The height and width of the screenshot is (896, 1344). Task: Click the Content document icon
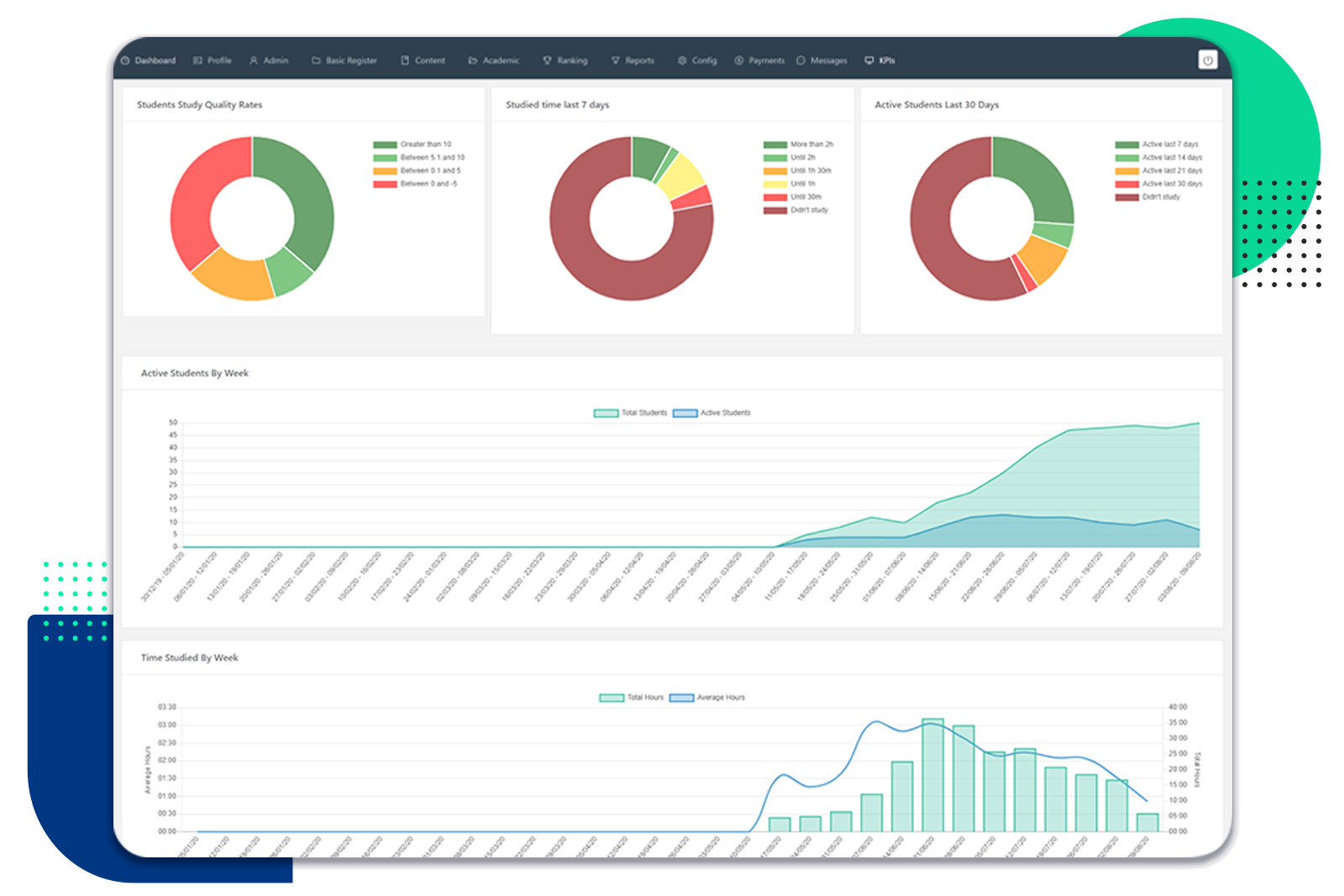[405, 60]
